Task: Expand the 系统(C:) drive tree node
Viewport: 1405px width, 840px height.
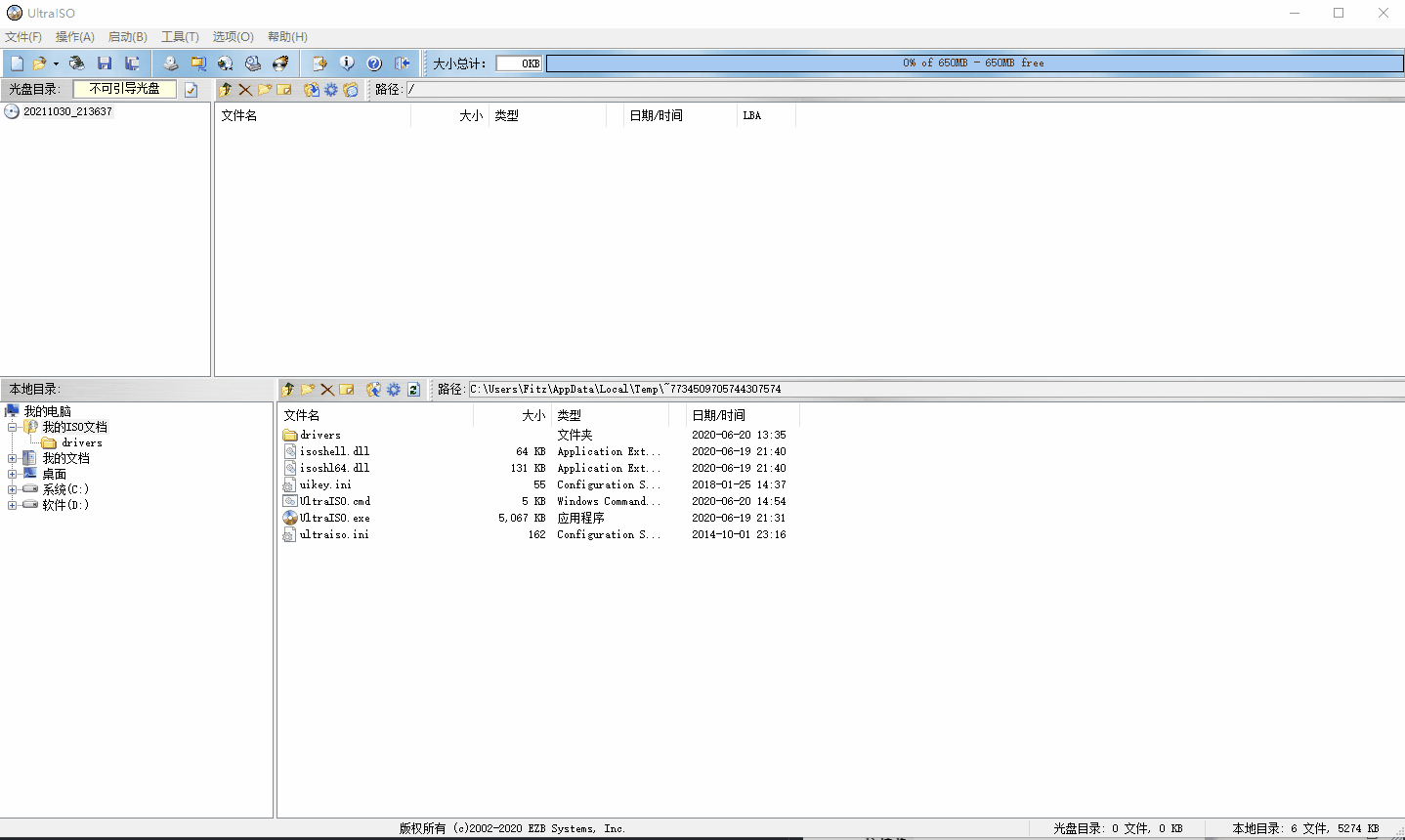Action: click(12, 489)
